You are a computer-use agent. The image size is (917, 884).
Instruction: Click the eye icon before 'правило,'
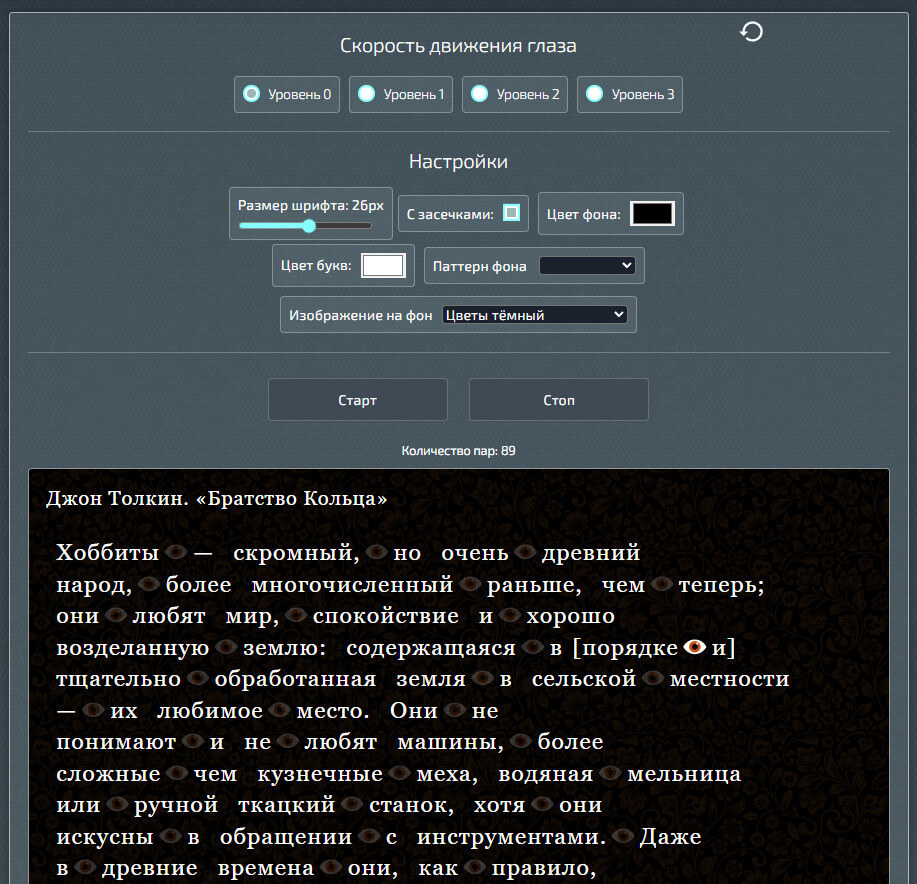click(474, 867)
